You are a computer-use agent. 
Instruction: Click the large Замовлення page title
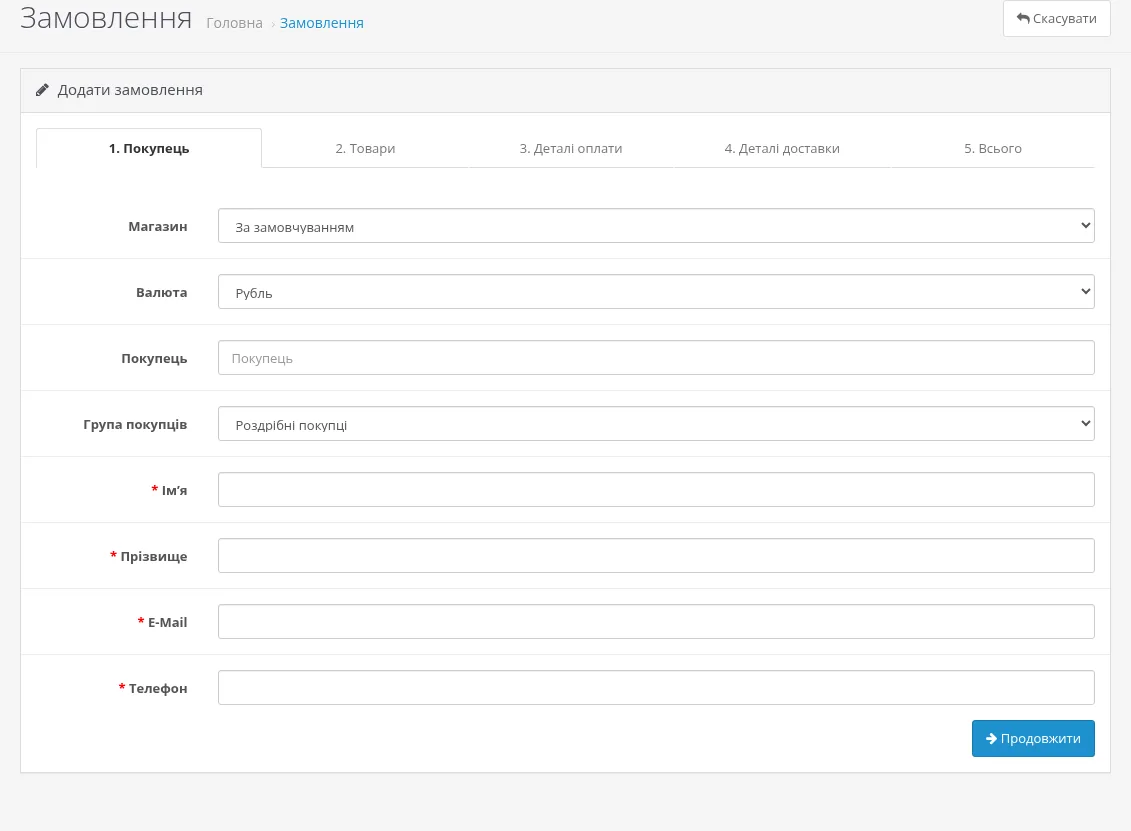[106, 18]
